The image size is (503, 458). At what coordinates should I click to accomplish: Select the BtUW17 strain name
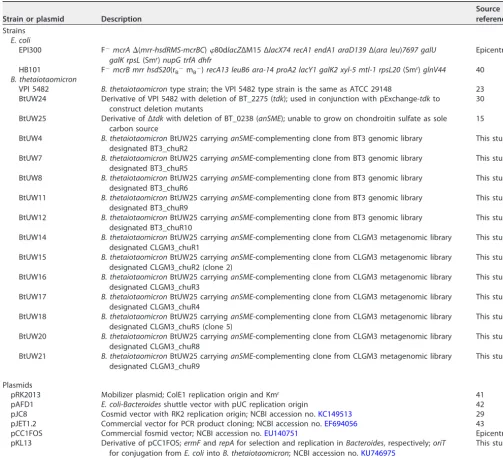point(32,297)
